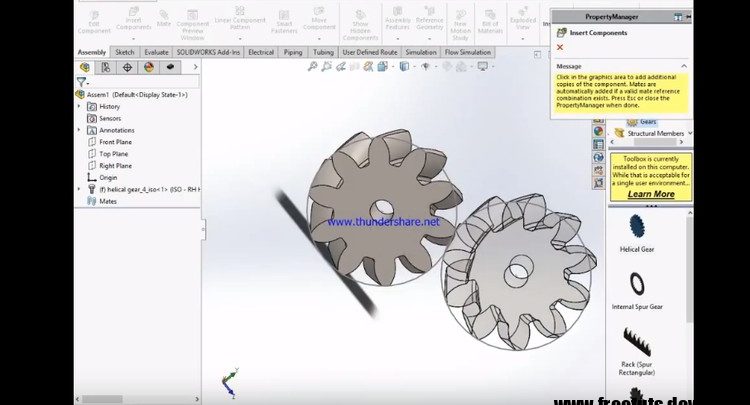Select the Sensors tree item
The height and width of the screenshot is (405, 750).
coord(104,118)
